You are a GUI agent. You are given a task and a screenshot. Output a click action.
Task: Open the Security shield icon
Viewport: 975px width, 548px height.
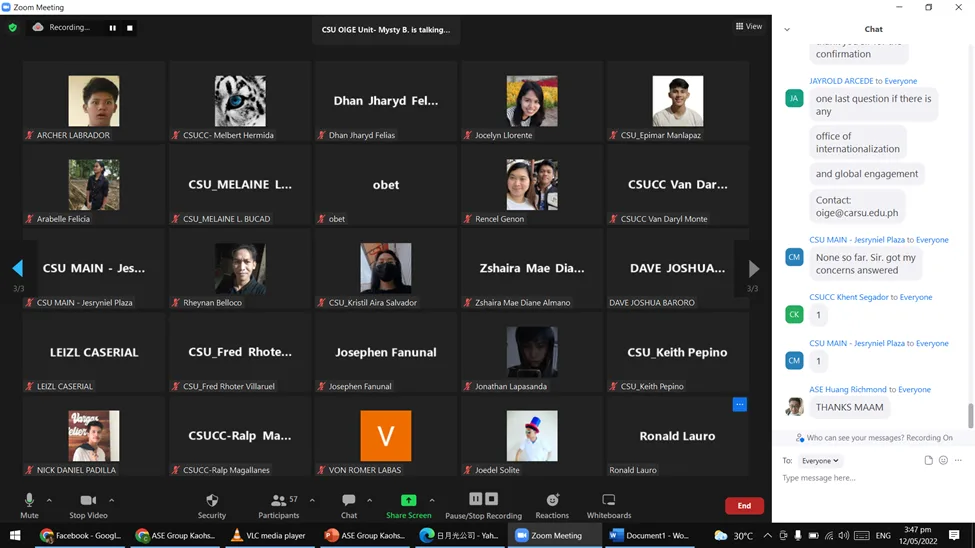(x=211, y=500)
